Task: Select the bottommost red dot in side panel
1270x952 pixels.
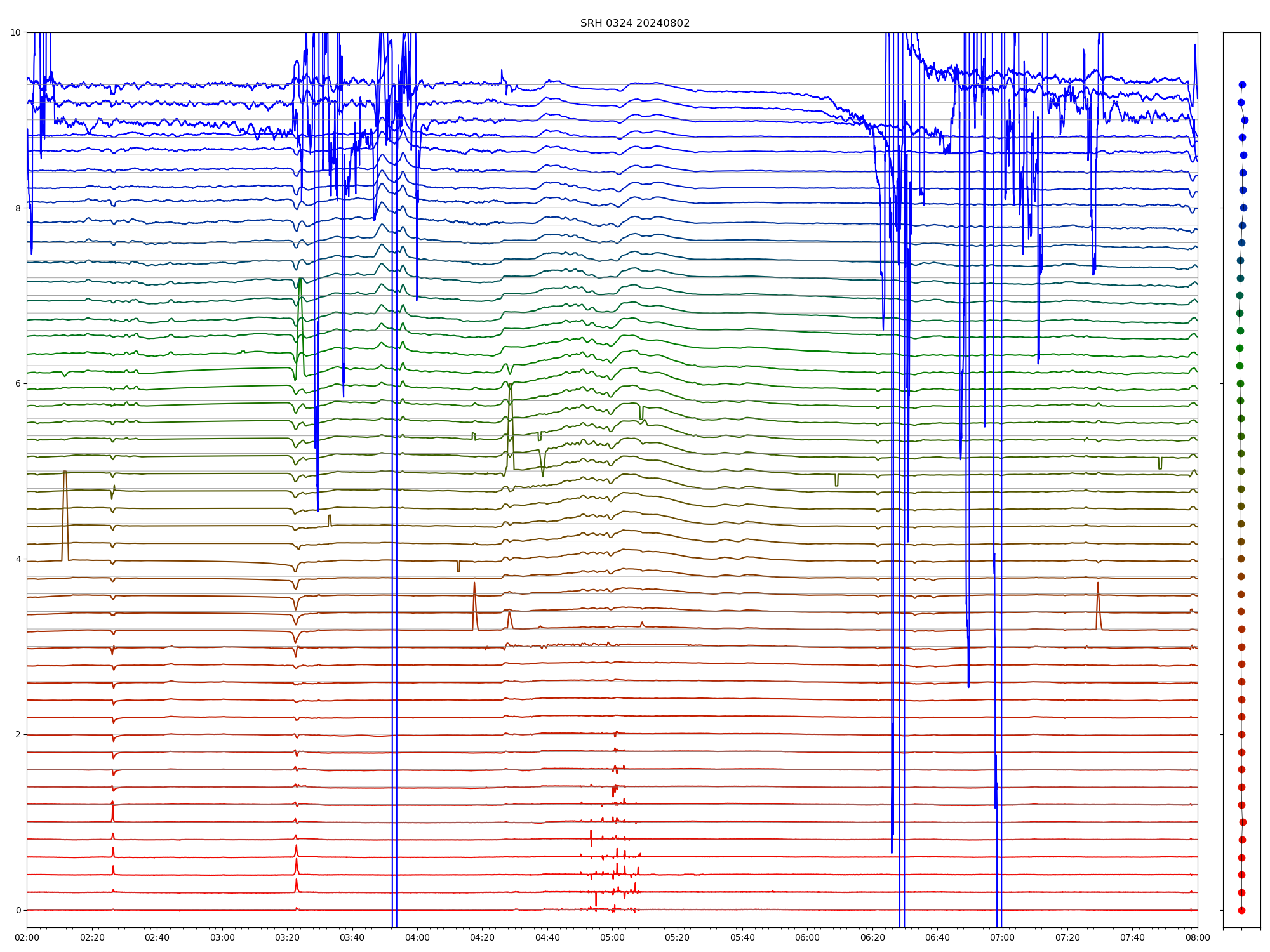Action: [x=1241, y=910]
